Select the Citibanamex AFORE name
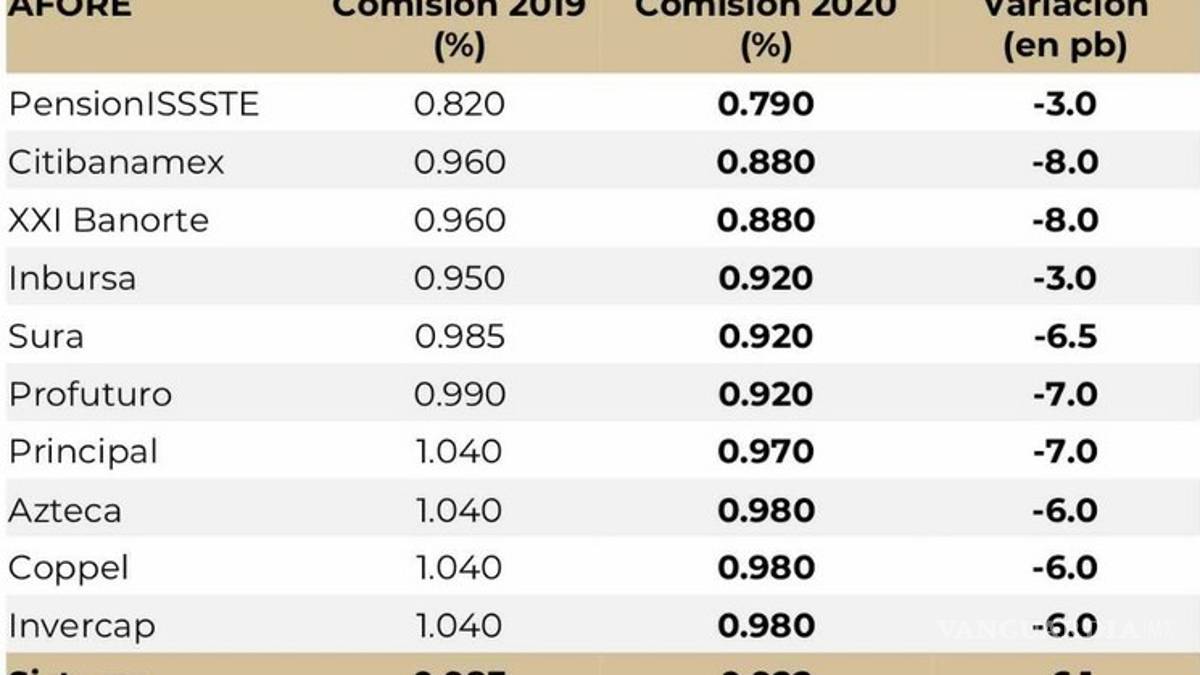 tap(117, 162)
